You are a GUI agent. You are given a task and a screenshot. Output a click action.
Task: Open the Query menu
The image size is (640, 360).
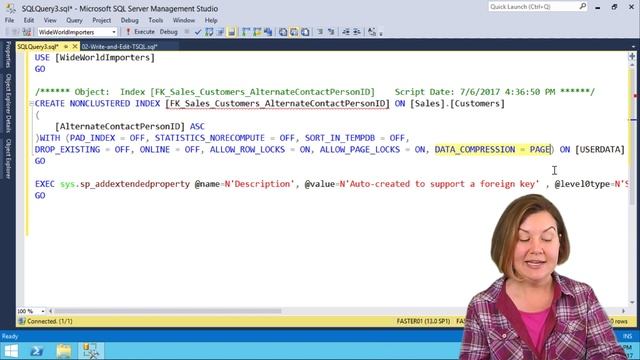point(74,20)
